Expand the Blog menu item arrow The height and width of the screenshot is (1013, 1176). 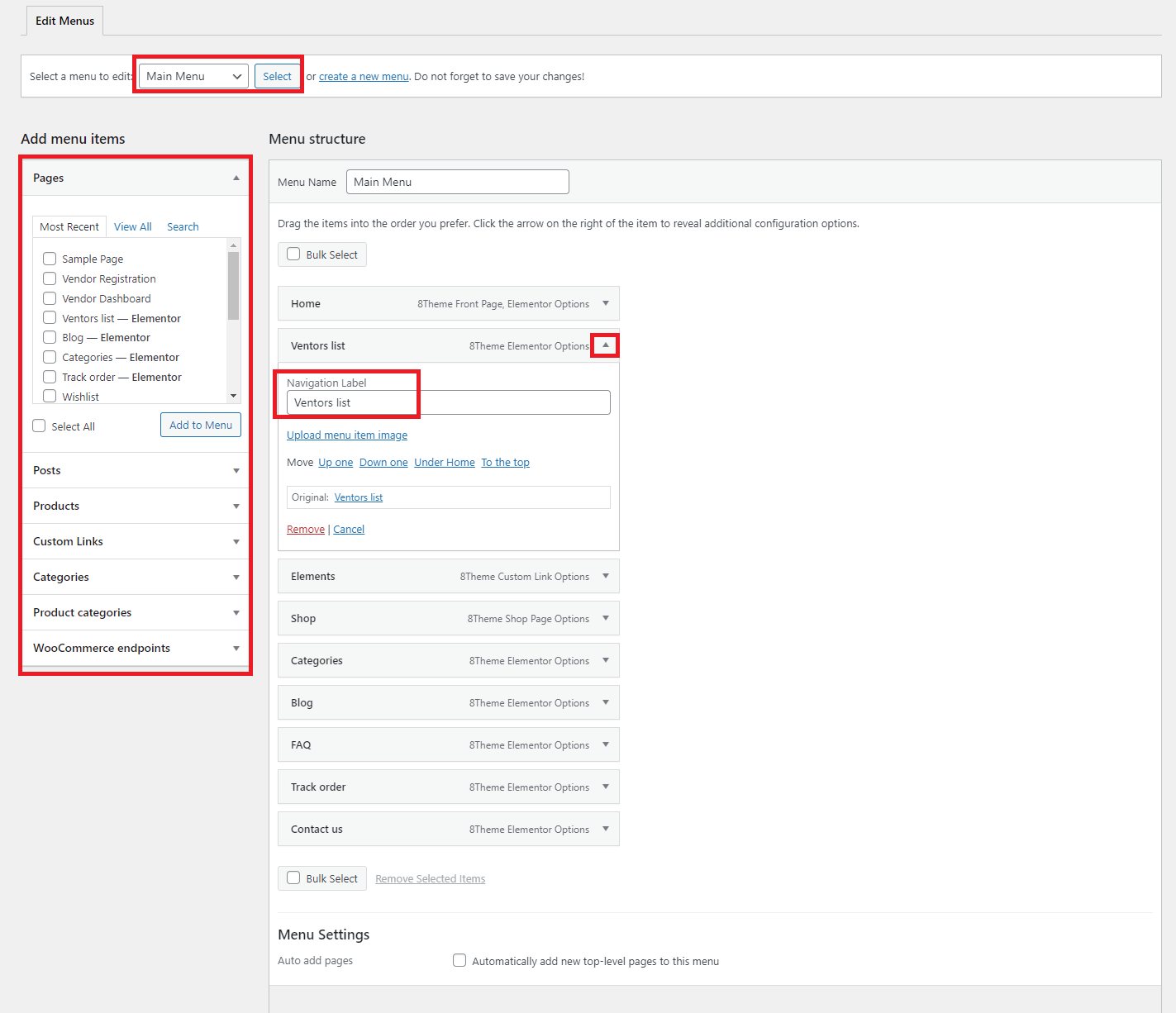(606, 702)
